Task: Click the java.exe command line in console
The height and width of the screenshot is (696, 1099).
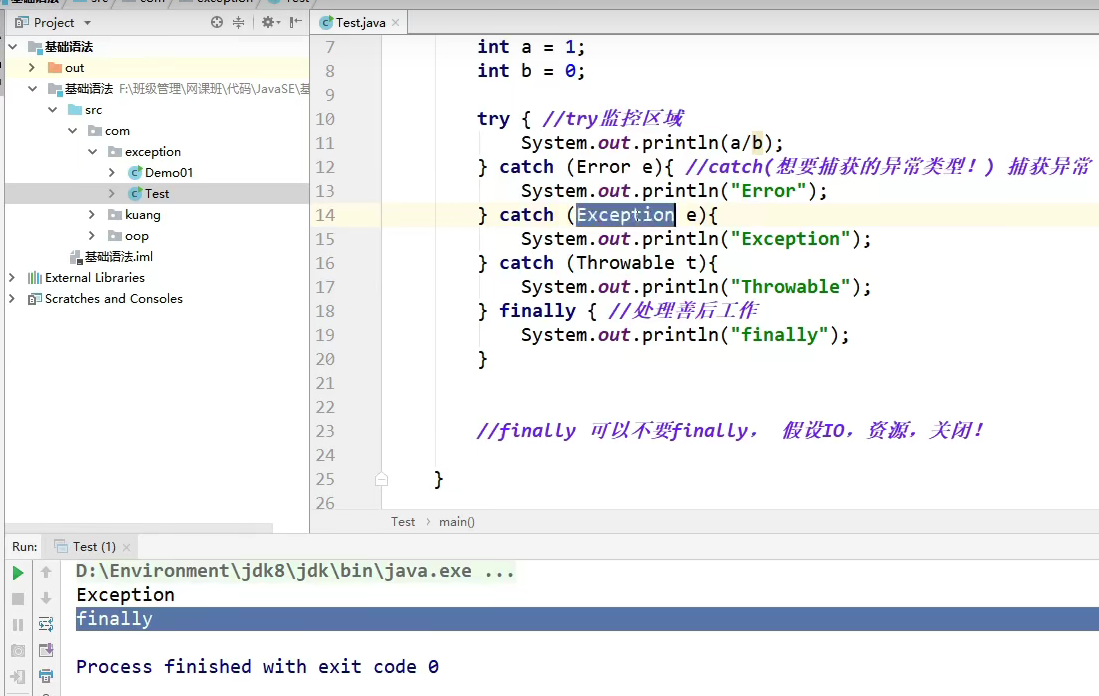Action: click(295, 571)
